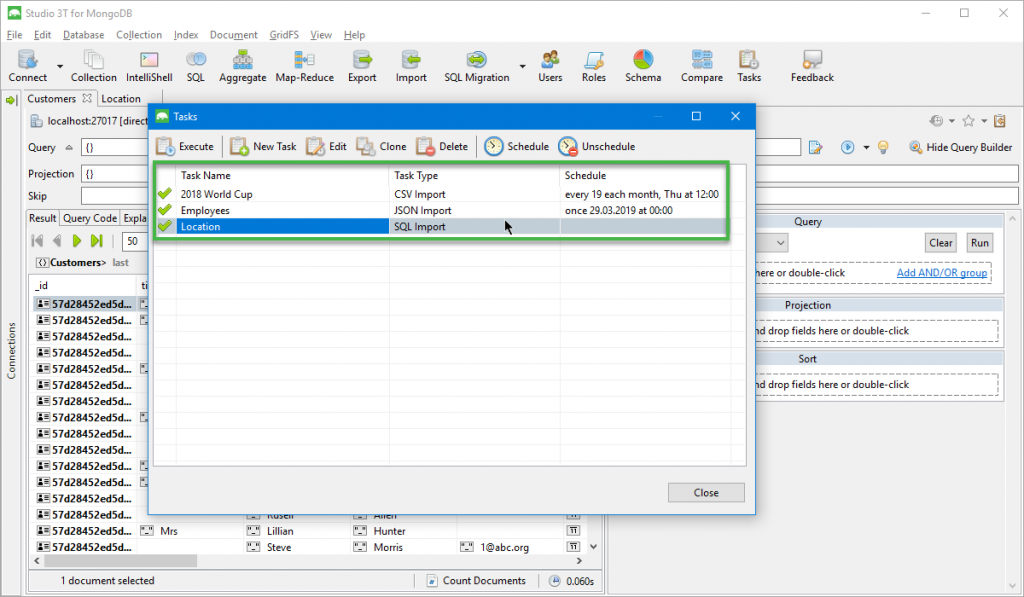Screen dimensions: 1024x597
Task: Click Clear in the Query Builder
Action: coord(940,243)
